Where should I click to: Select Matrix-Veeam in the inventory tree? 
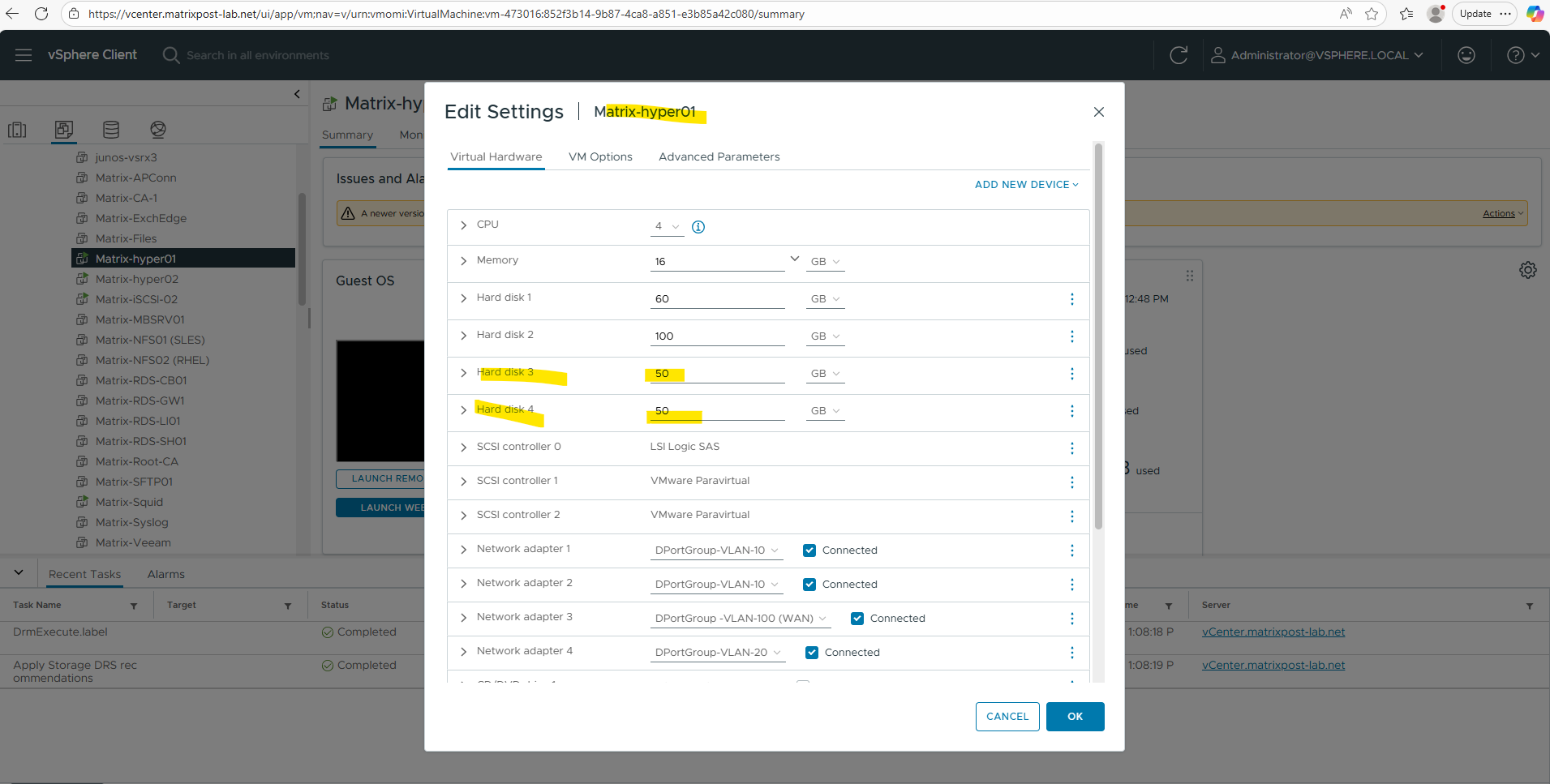[133, 542]
